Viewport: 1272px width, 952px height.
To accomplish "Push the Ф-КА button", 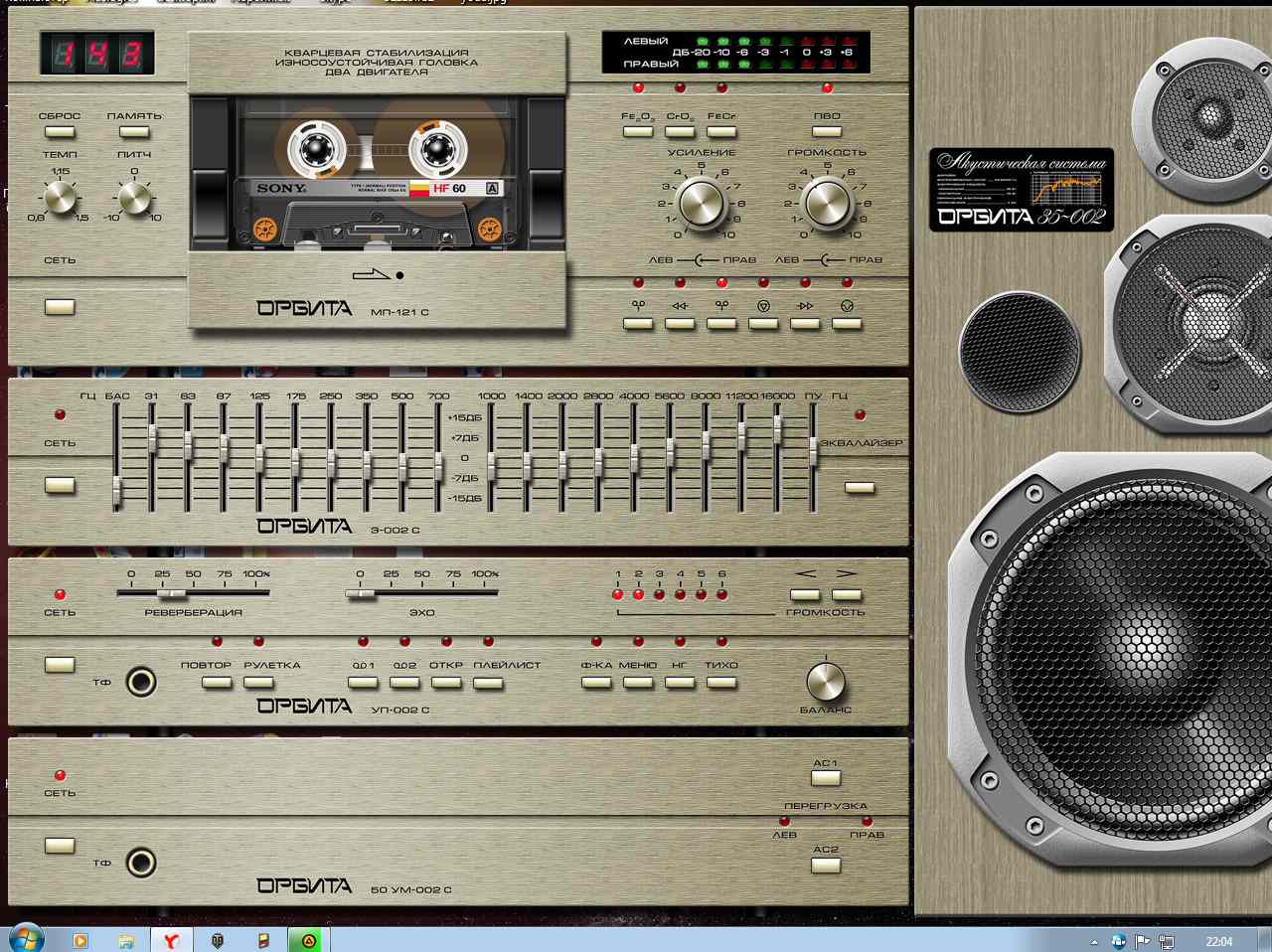I will (x=596, y=683).
